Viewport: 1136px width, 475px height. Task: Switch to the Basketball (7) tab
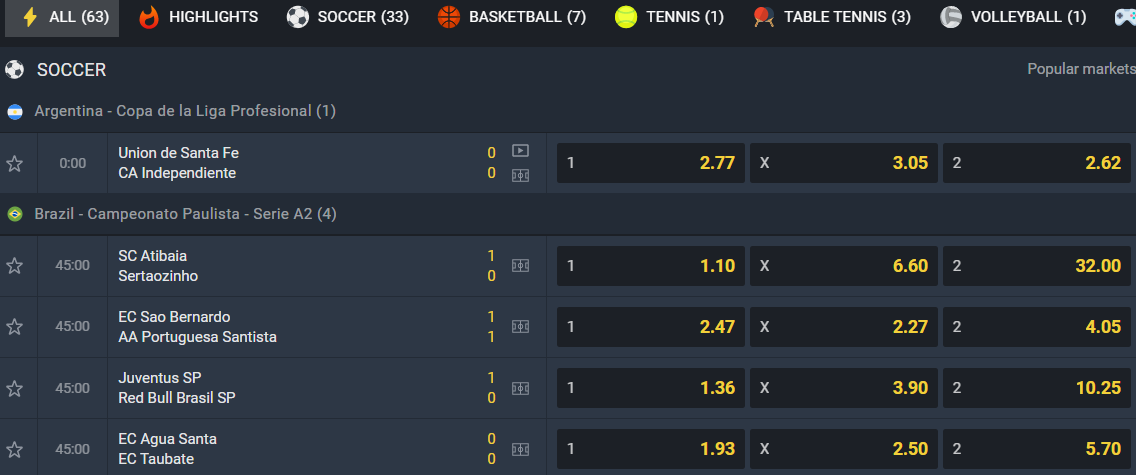512,17
